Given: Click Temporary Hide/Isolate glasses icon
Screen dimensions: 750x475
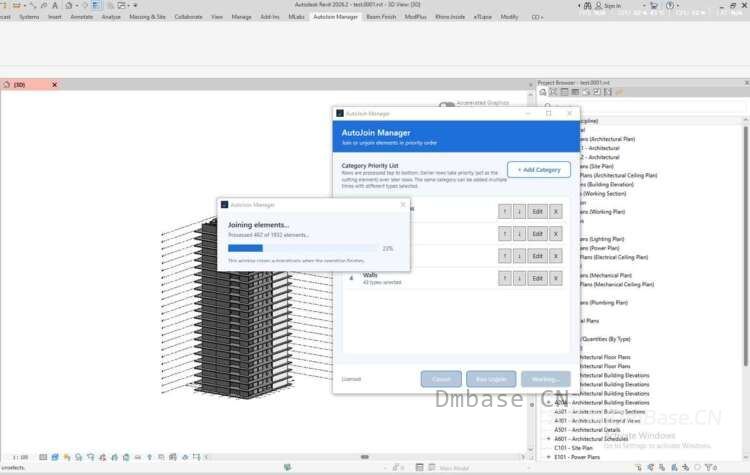Looking at the screenshot, I should (138, 457).
